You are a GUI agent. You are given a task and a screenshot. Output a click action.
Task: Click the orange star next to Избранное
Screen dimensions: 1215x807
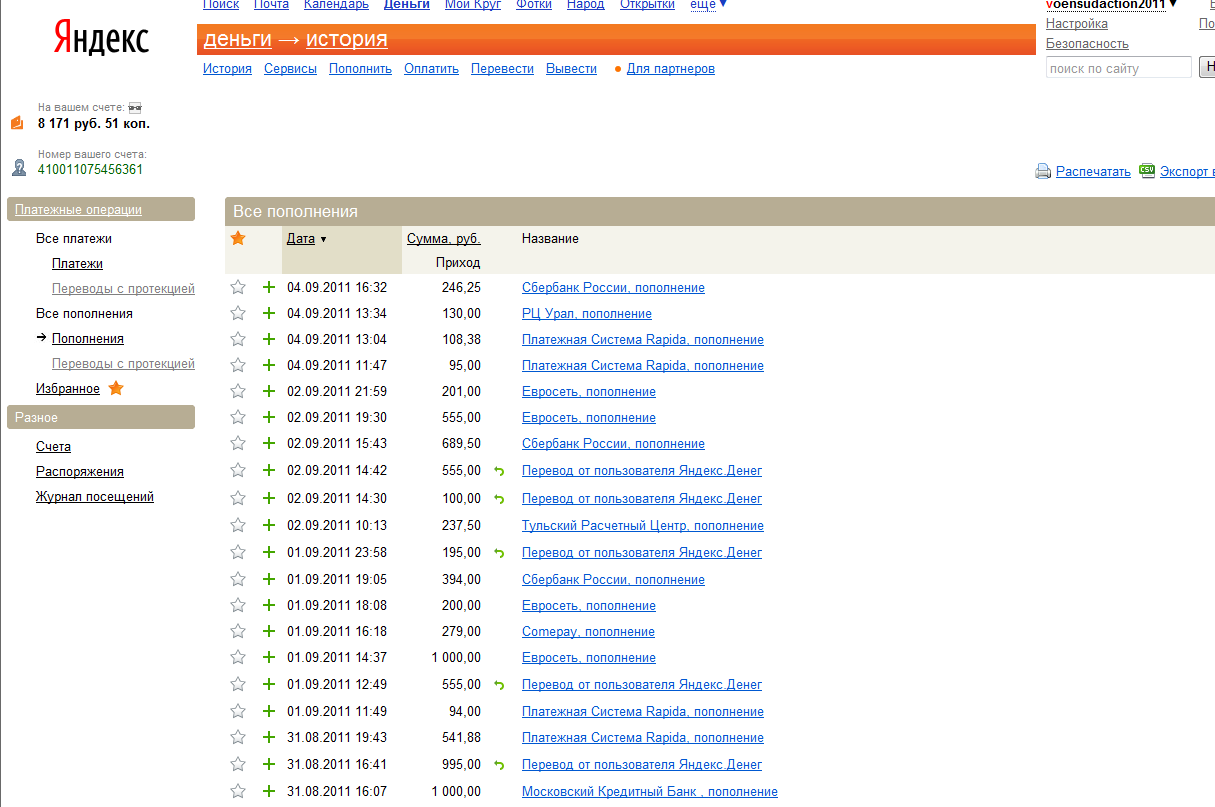click(x=116, y=388)
